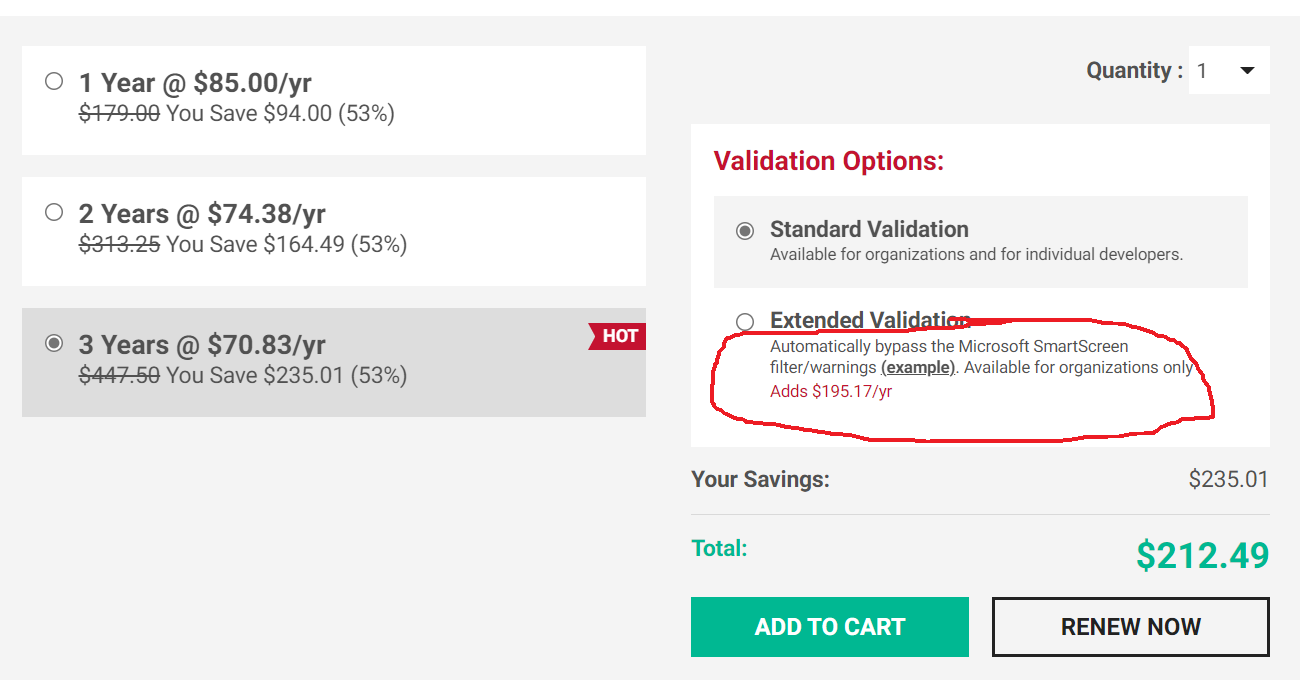
Task: Click the red HOT badge
Action: pyautogui.click(x=619, y=336)
